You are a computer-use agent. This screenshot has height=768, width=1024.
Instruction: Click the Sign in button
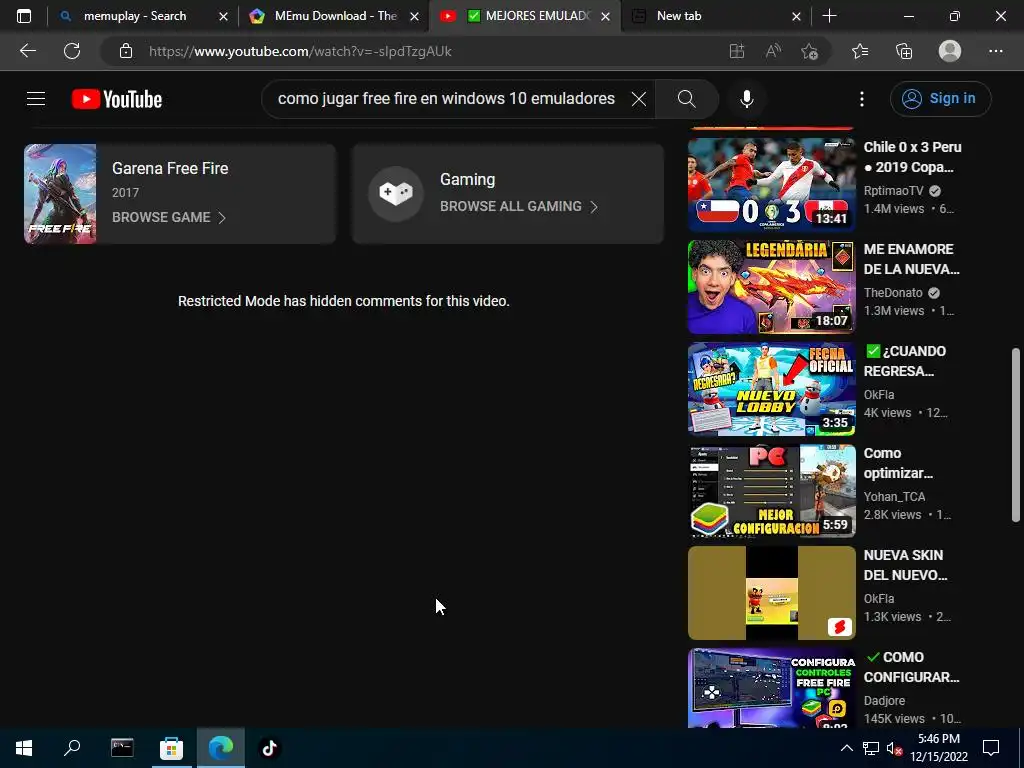tap(940, 99)
